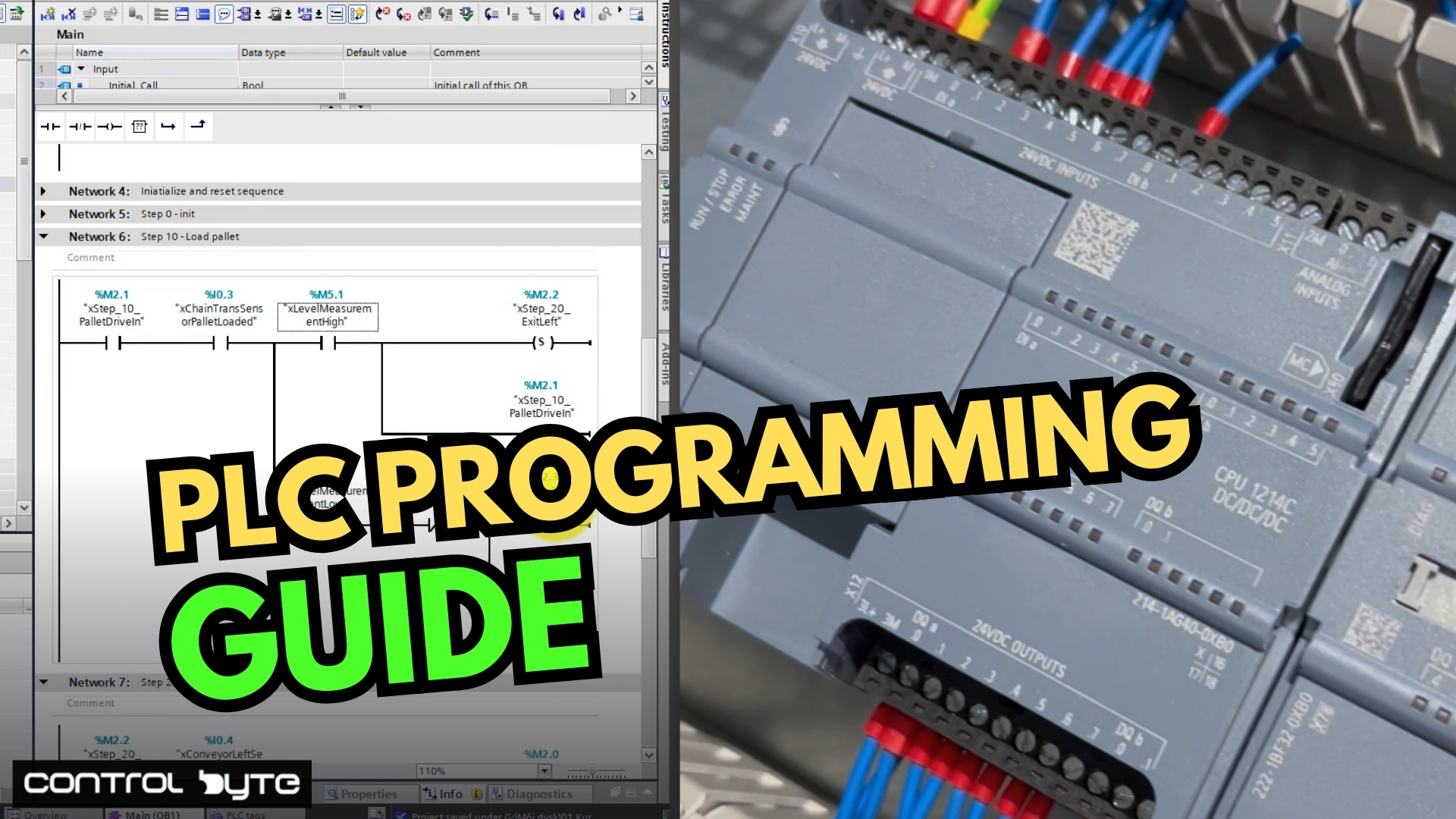Image resolution: width=1456 pixels, height=819 pixels.
Task: Collapse Network 6 Step 10 Load pallet
Action: pos(43,236)
